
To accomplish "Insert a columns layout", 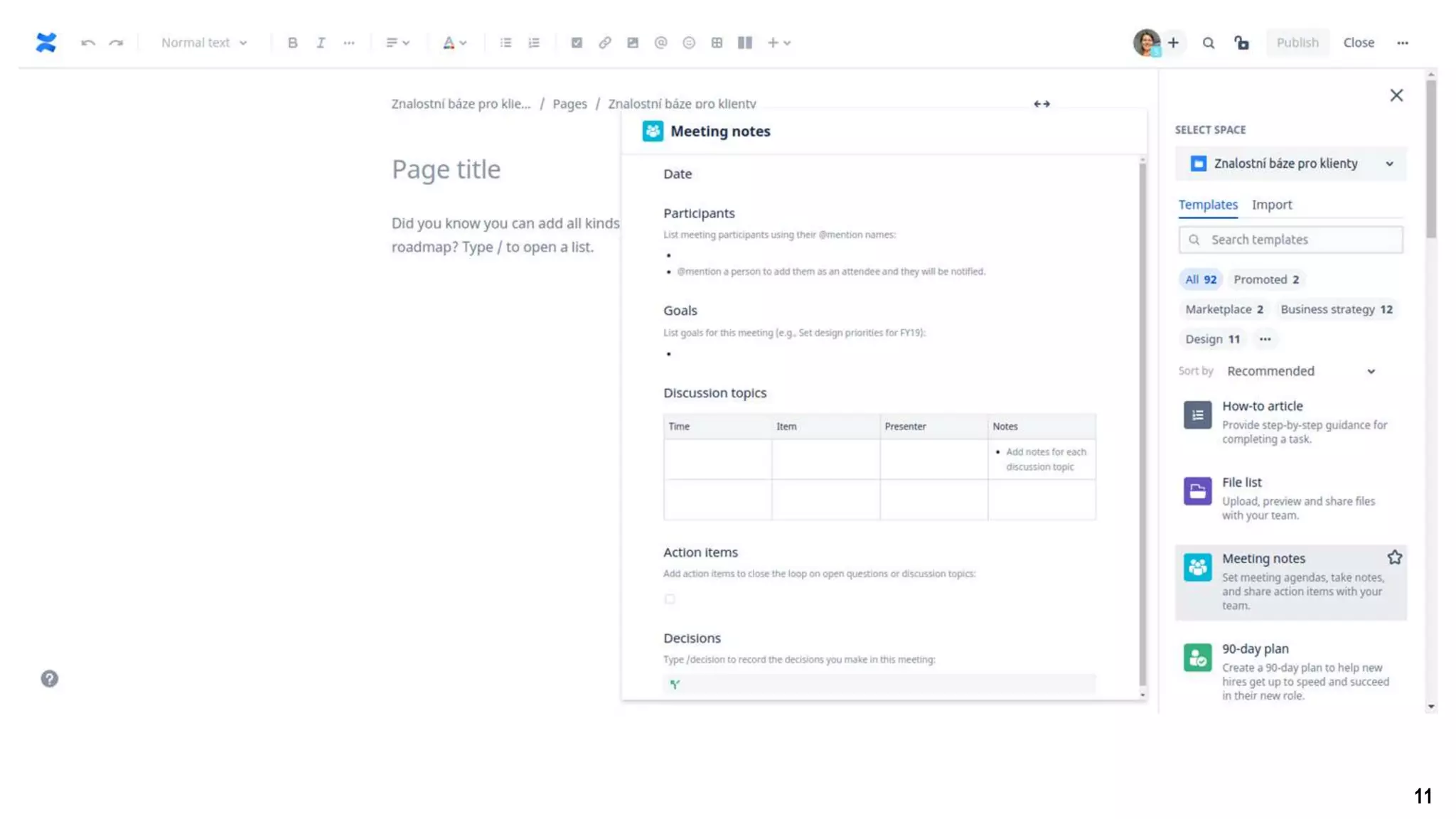I will pos(744,43).
